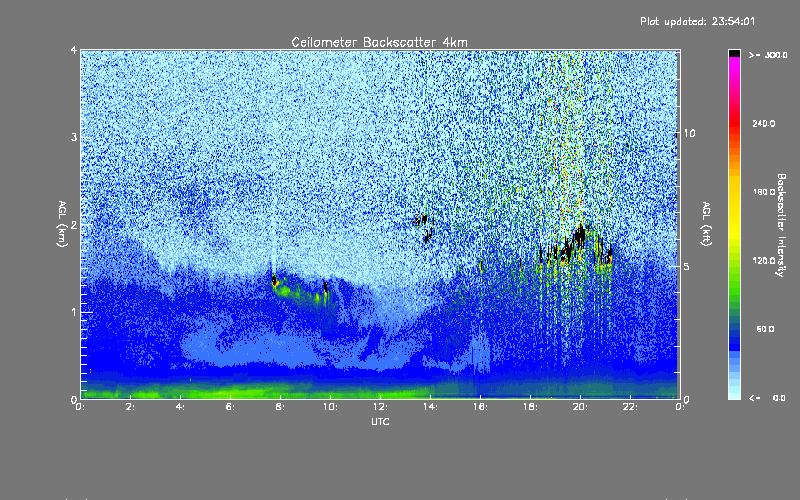Click the green cloud streak near 8 UTC
Viewport: 800px width, 500px height.
pos(300,292)
